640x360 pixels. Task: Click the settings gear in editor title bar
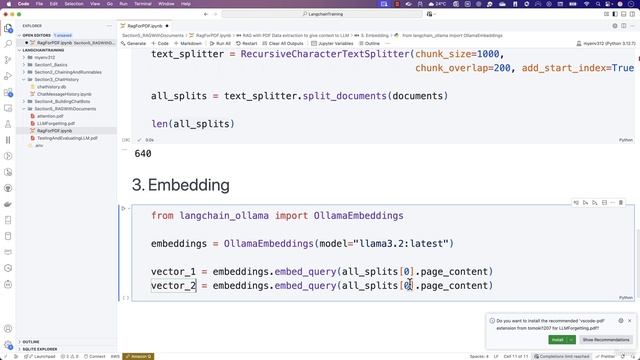615,26
